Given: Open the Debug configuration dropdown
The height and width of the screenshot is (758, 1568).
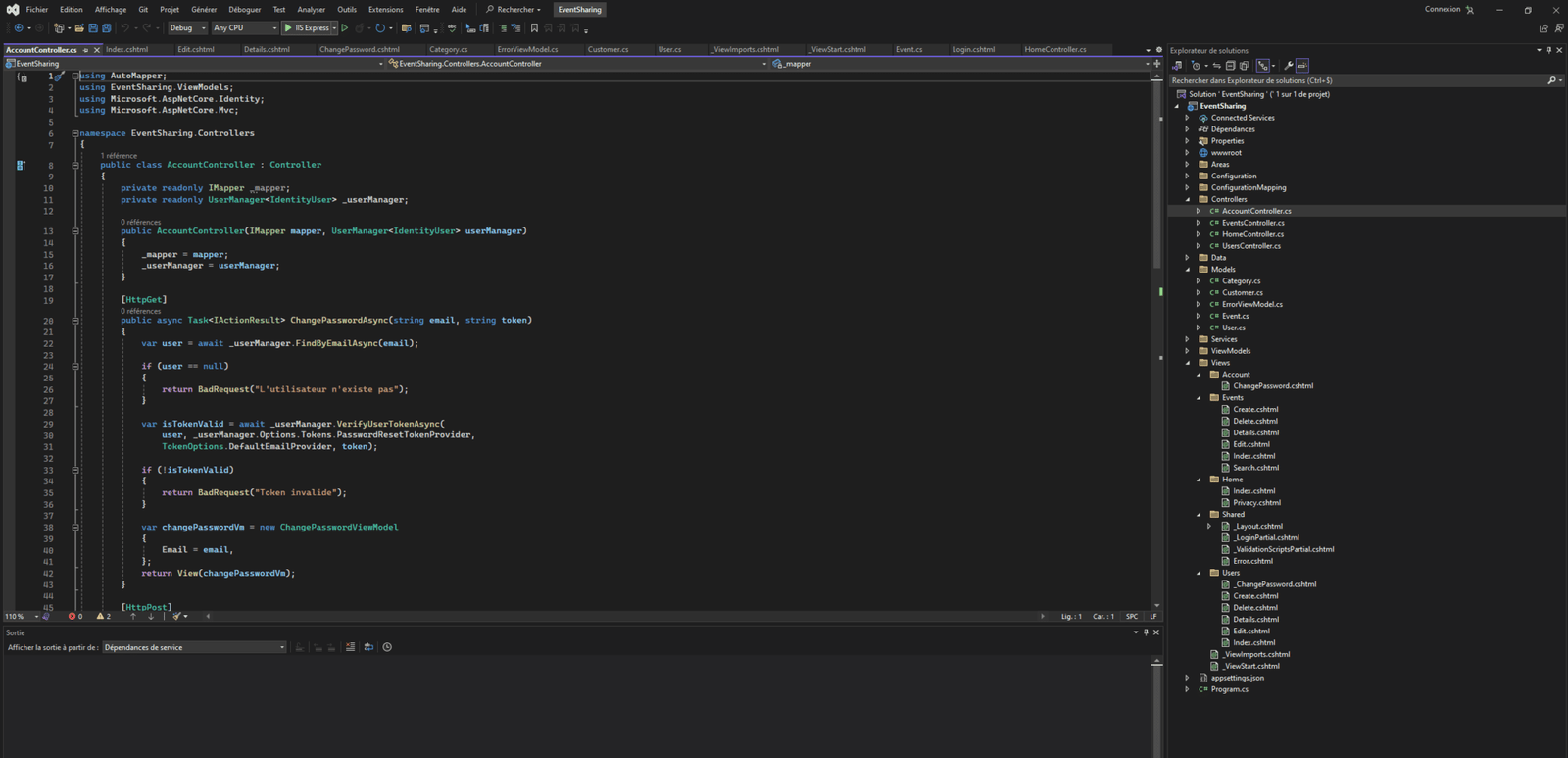Looking at the screenshot, I should pyautogui.click(x=187, y=27).
